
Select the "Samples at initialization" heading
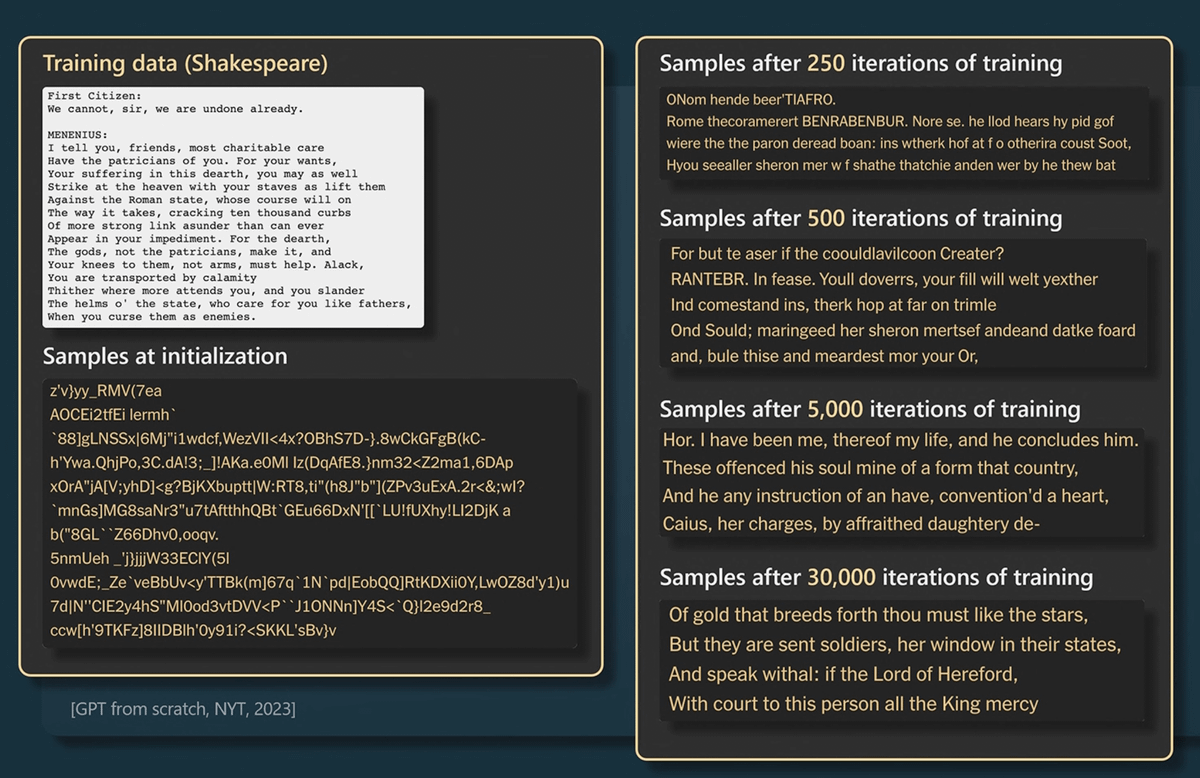click(165, 356)
